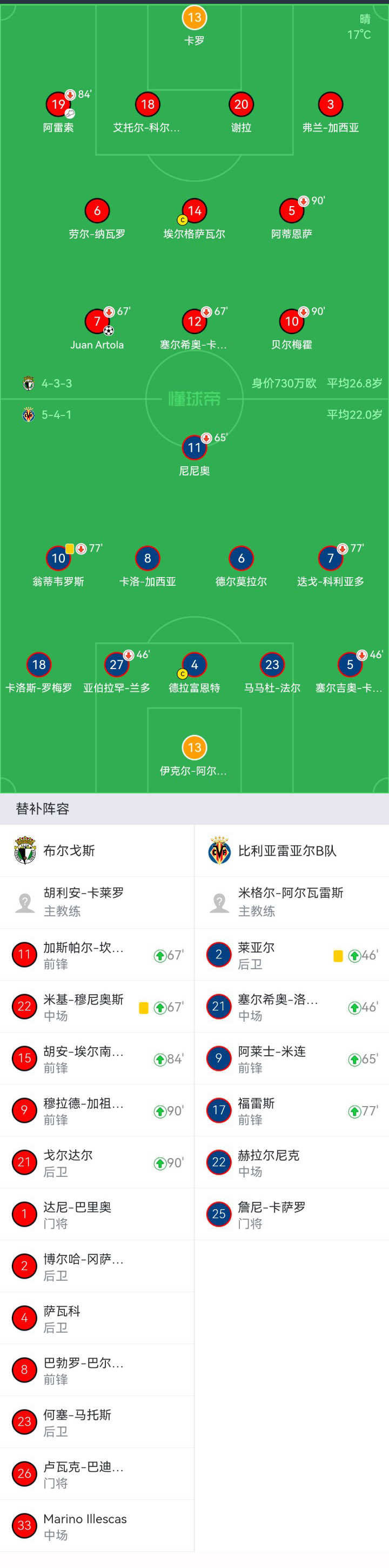Tap goalkeeper 卡罗's orange number 13 badge

[x=194, y=17]
